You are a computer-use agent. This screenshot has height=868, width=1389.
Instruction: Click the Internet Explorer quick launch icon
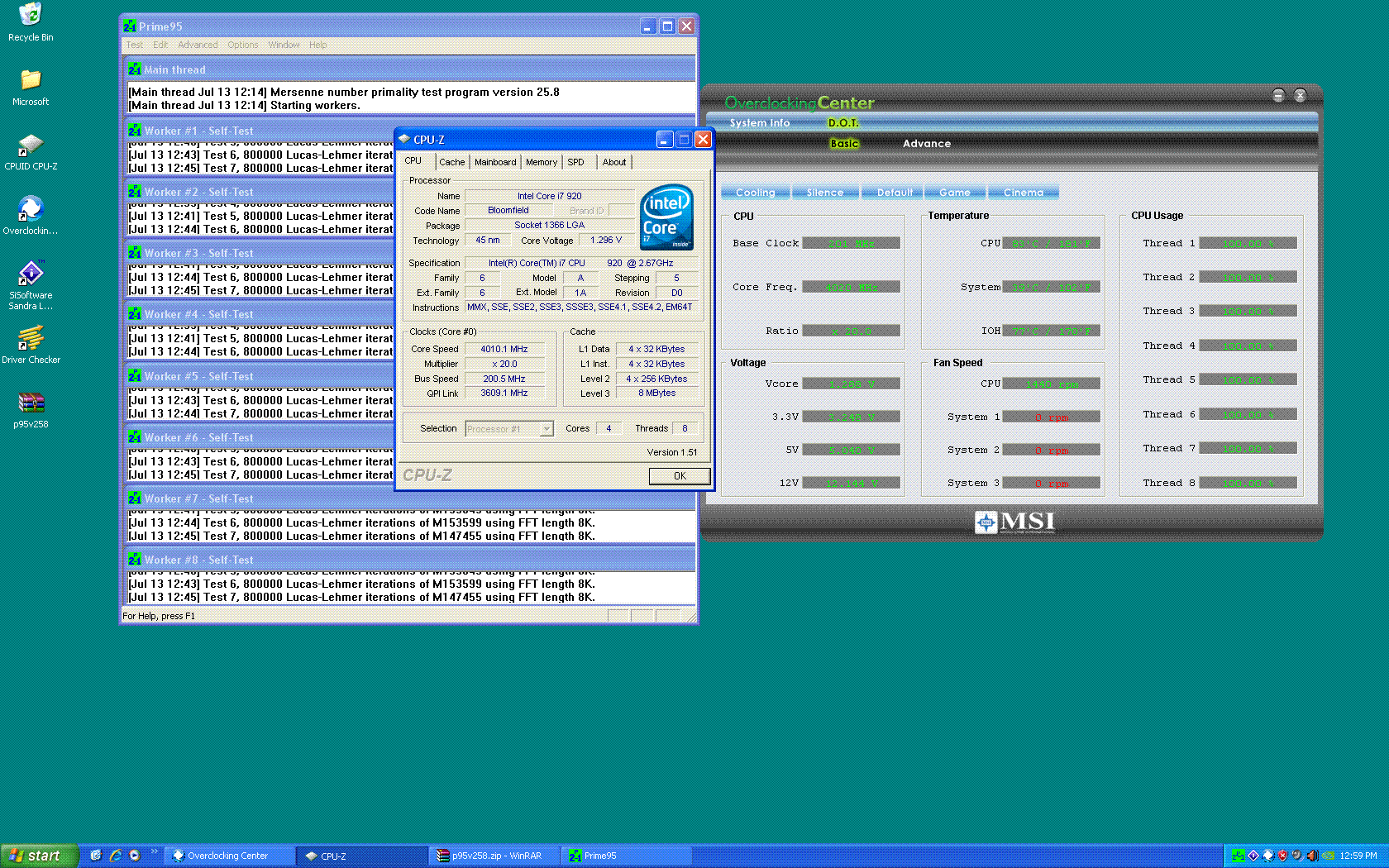(x=116, y=856)
